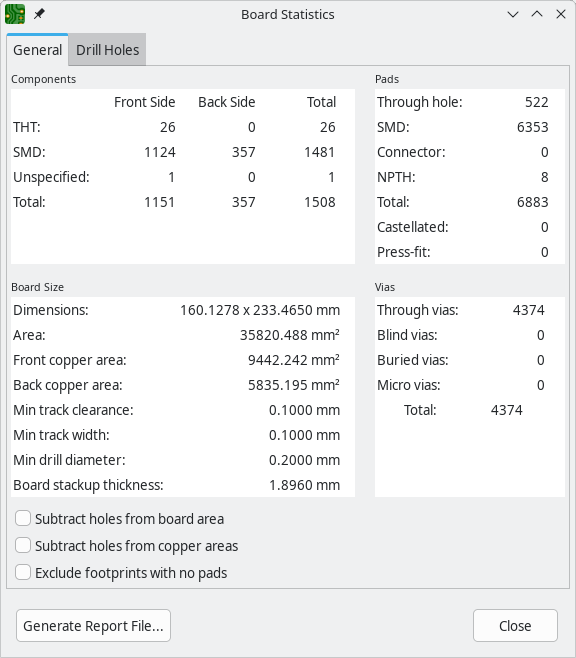
Task: Select SMD total value 1481
Action: click(320, 152)
